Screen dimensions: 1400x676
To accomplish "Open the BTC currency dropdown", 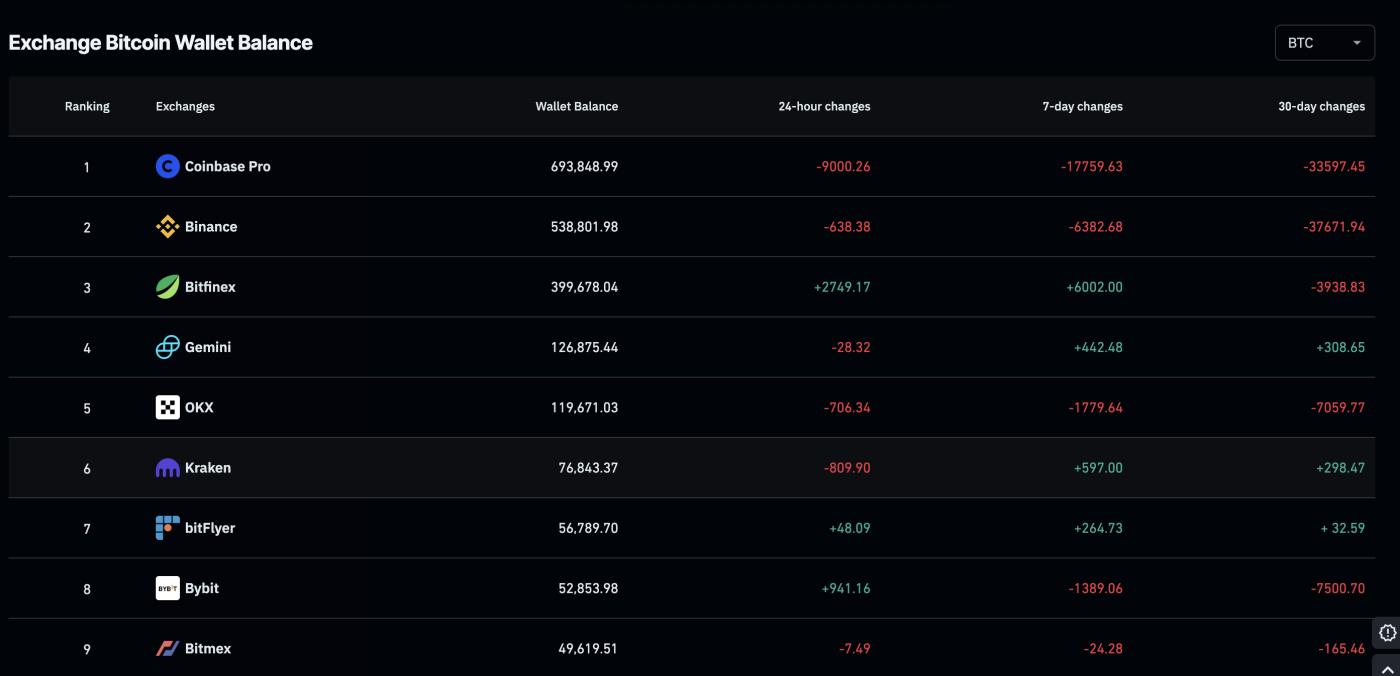I will coord(1322,44).
